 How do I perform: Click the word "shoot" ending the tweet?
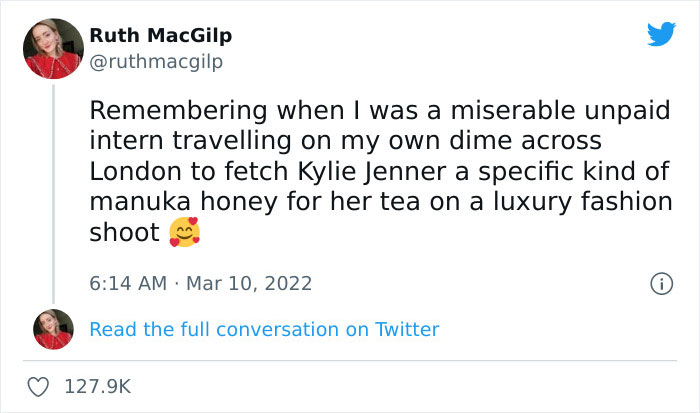coord(123,233)
